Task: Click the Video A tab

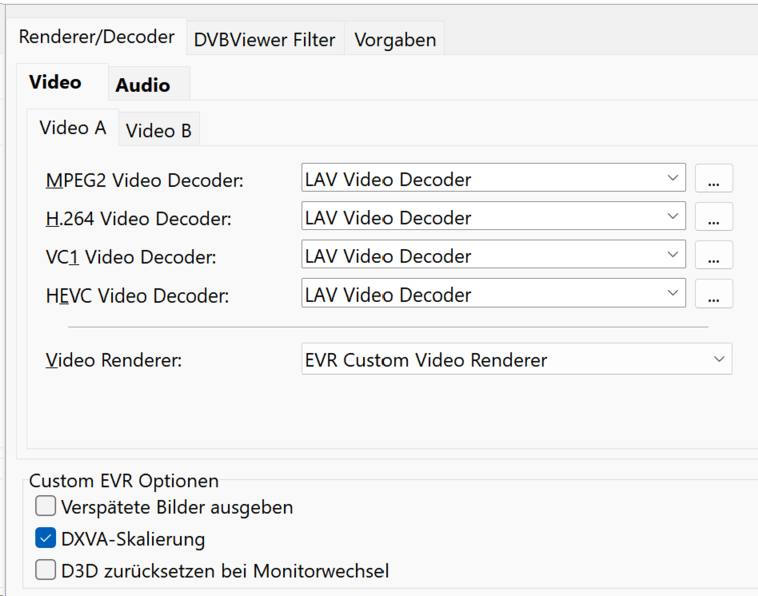Action: (x=72, y=128)
